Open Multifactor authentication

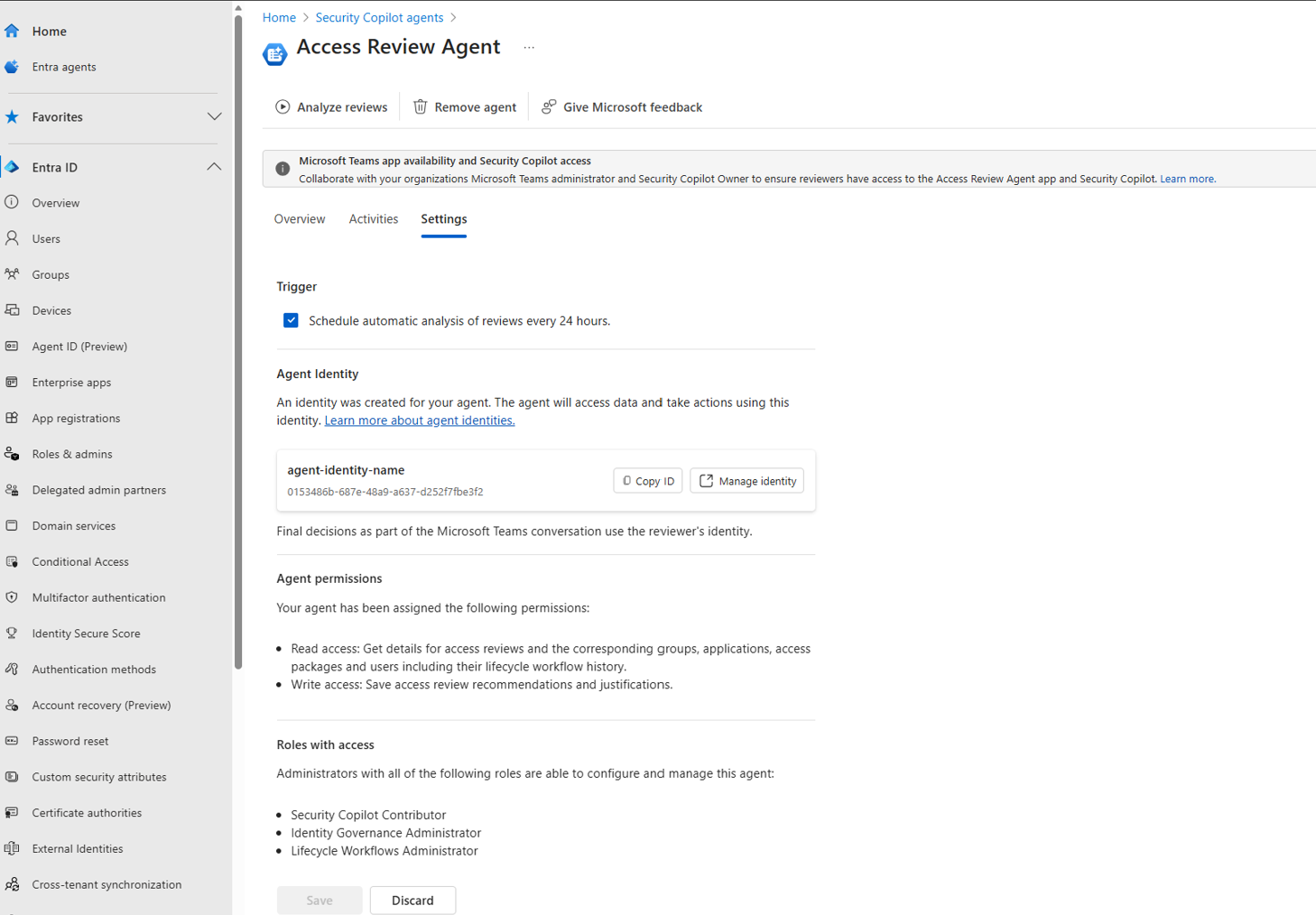98,596
